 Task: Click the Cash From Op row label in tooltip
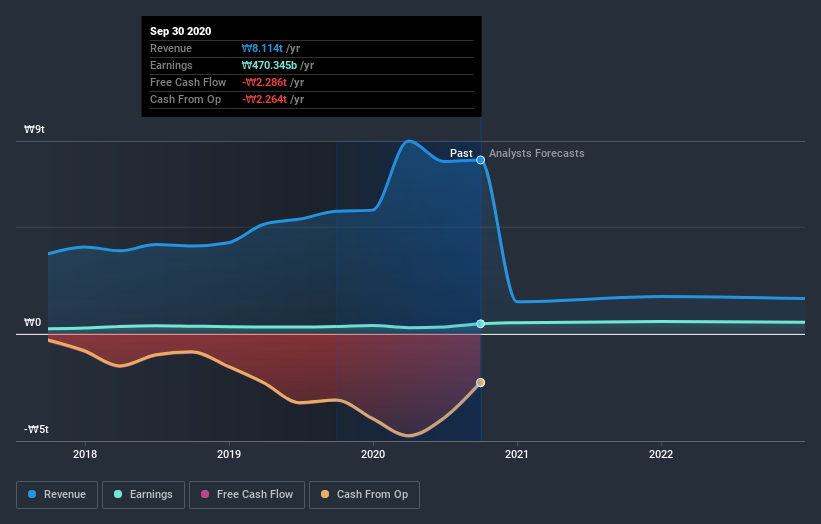click(x=185, y=99)
